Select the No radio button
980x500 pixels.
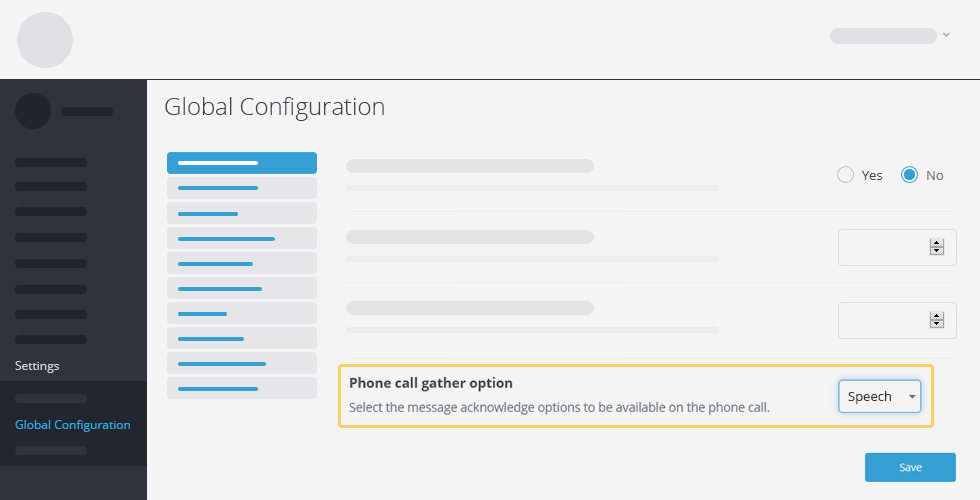(x=909, y=175)
